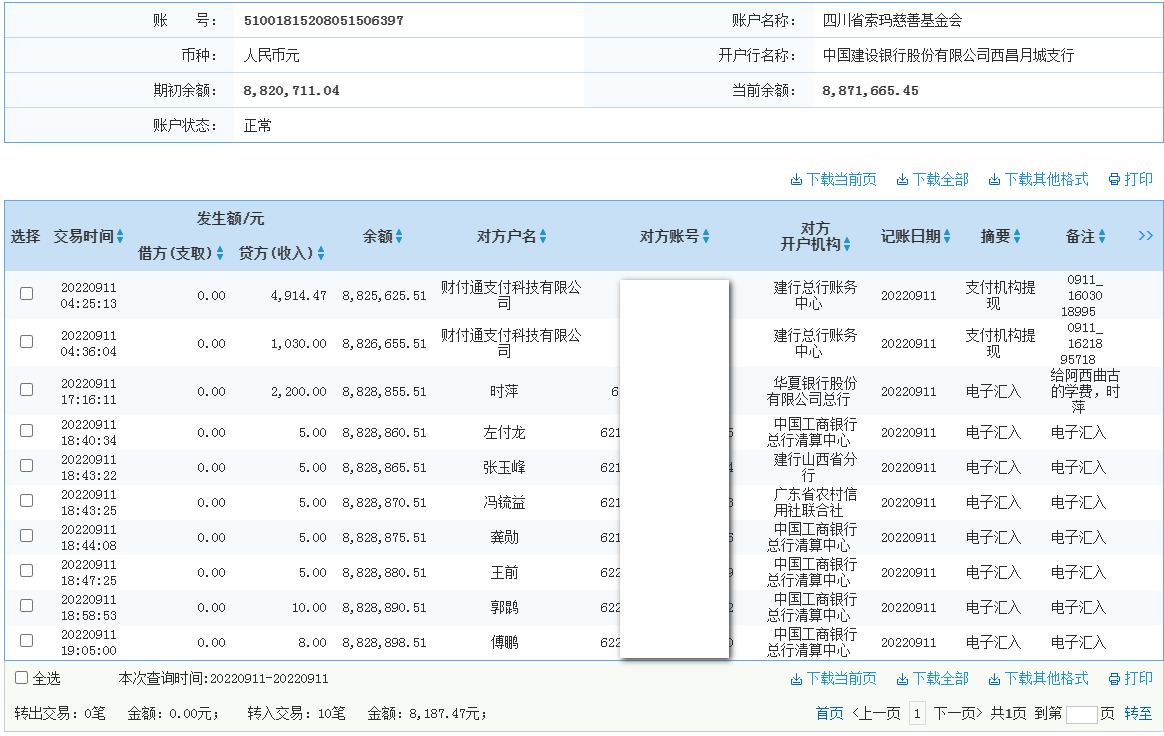Image resolution: width=1164 pixels, height=736 pixels.
Task: Click account number 51001815208051506397
Action: (x=324, y=21)
